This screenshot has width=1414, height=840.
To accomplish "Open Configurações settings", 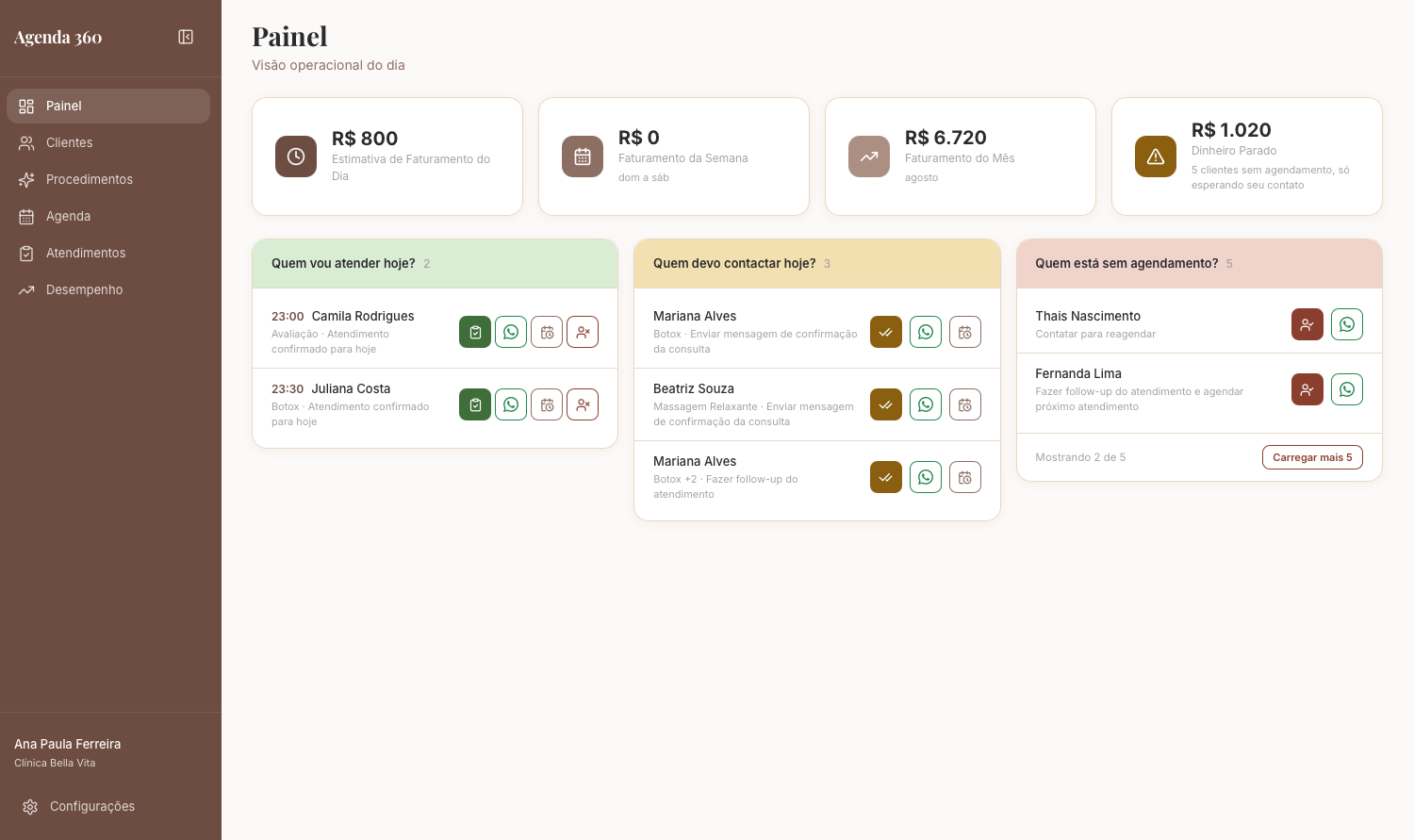I will point(108,806).
